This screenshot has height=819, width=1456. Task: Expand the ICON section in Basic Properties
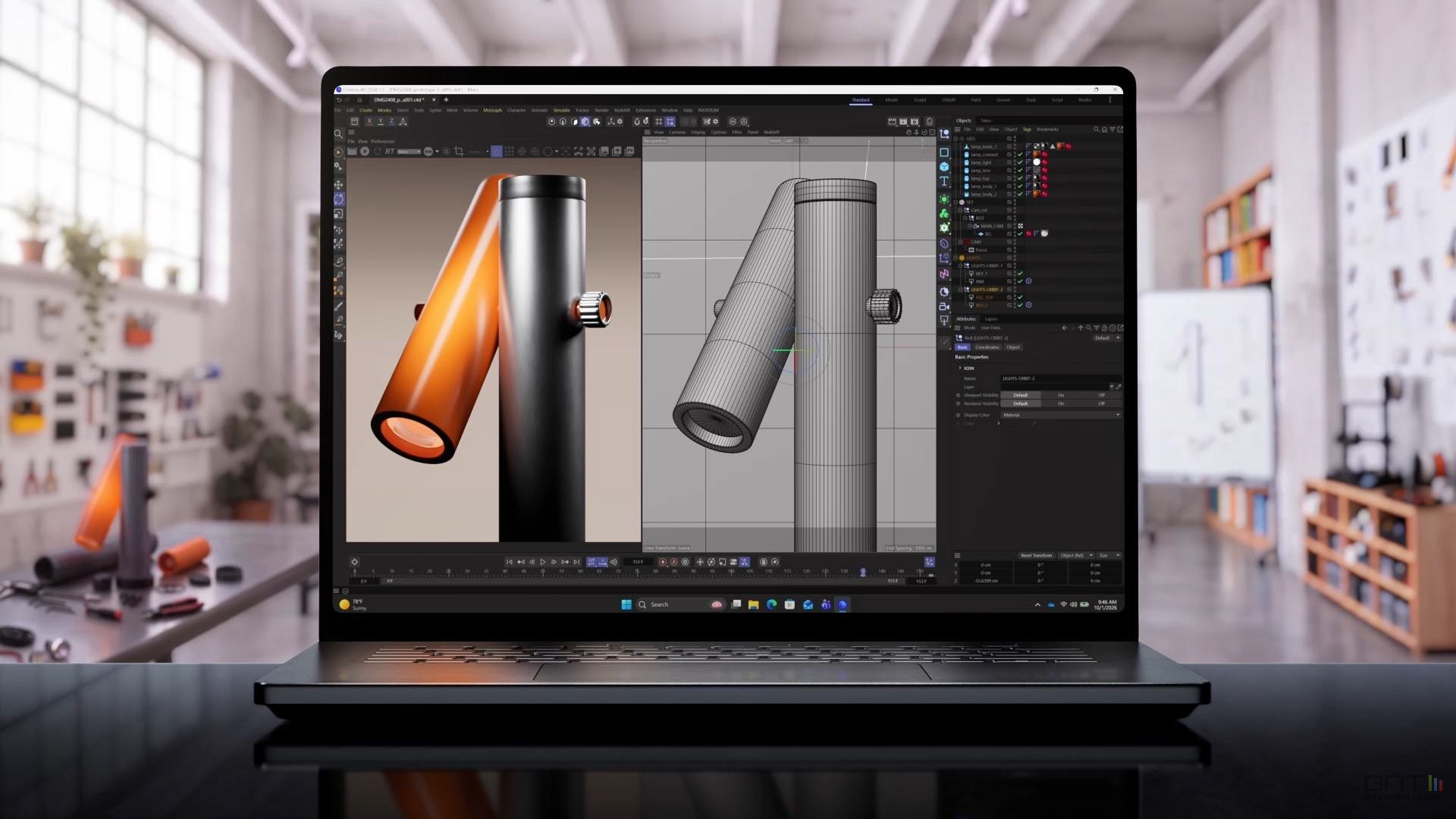[960, 368]
